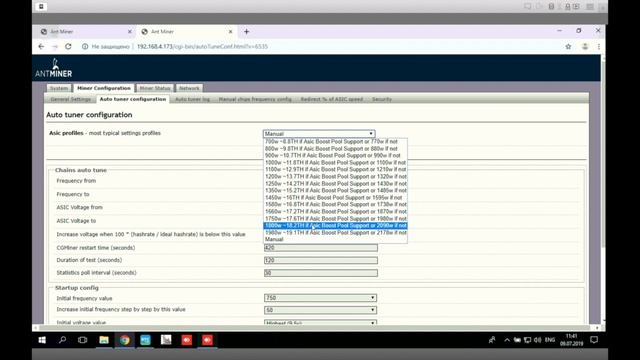Open File Explorer from the taskbar

[x=104, y=340]
